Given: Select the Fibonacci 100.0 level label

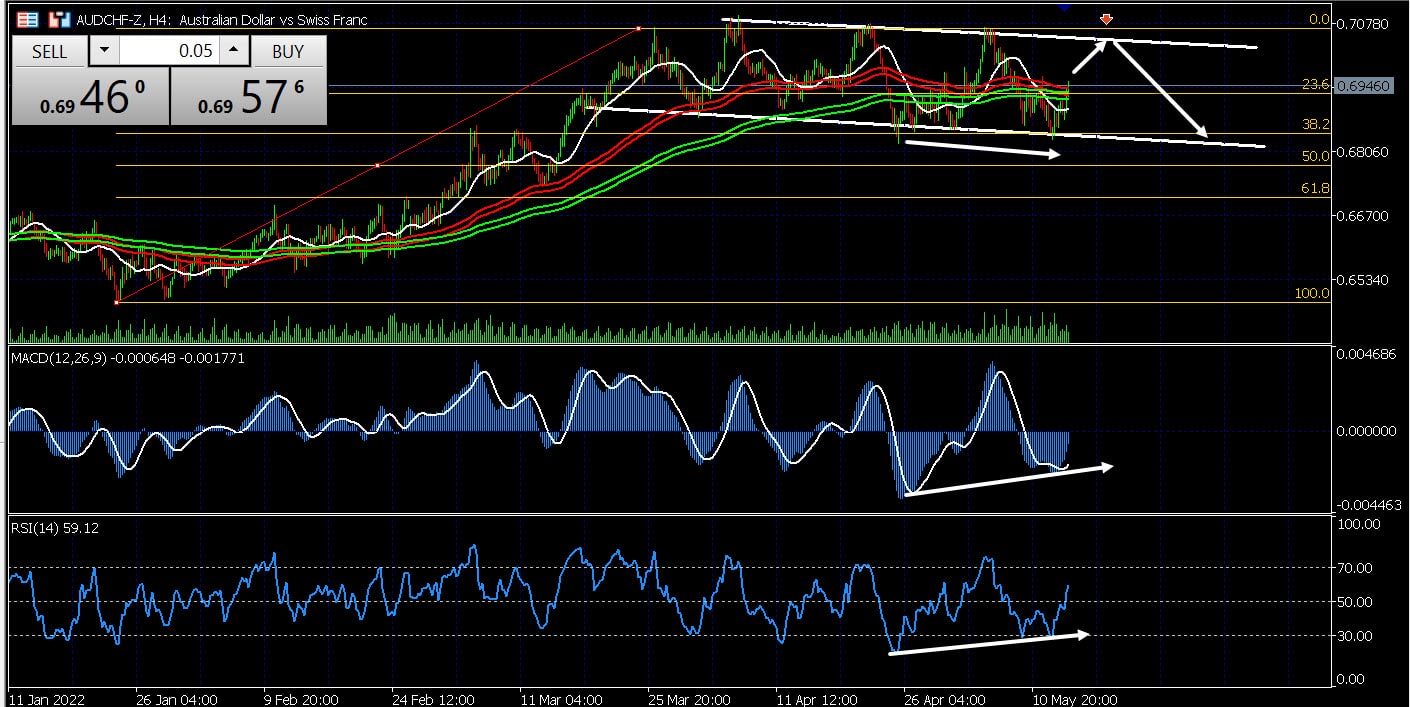Looking at the screenshot, I should (x=1311, y=294).
